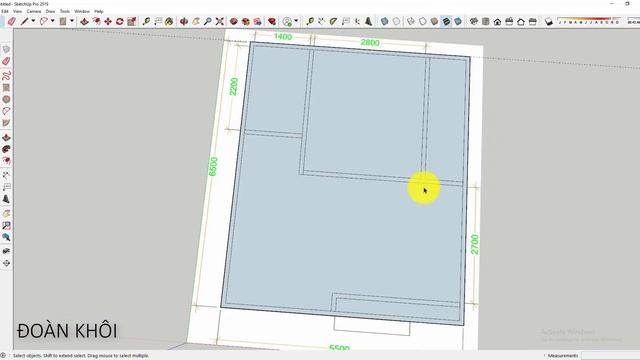Viewport: 640px width, 360px height.
Task: Select the Orbit tool
Action: 184,21
